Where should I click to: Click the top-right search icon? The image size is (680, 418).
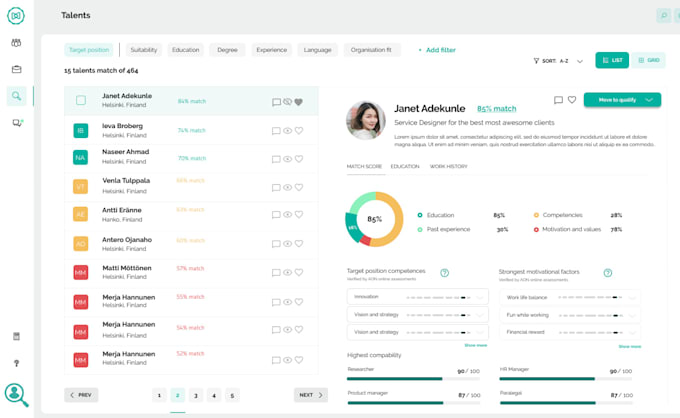[x=663, y=16]
